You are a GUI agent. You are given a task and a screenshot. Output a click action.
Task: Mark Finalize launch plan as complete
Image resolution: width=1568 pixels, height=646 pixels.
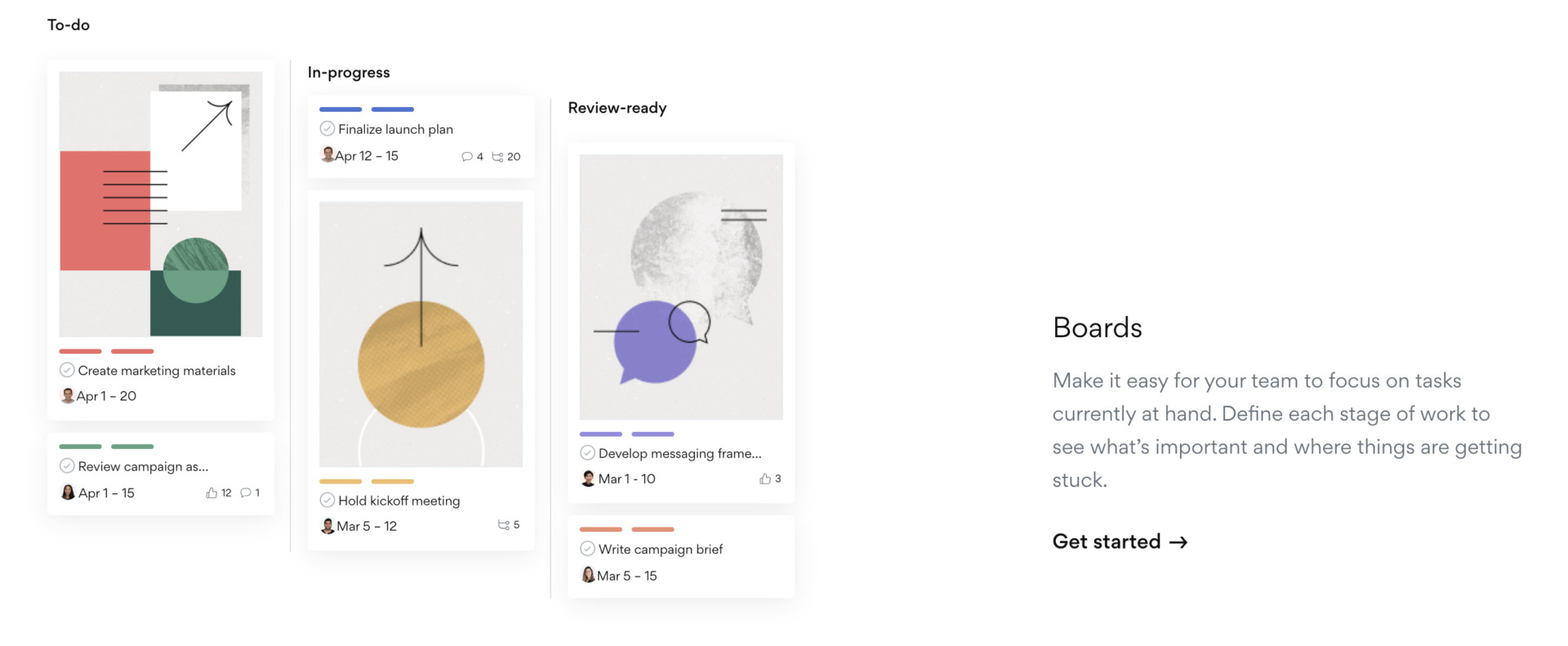point(326,128)
